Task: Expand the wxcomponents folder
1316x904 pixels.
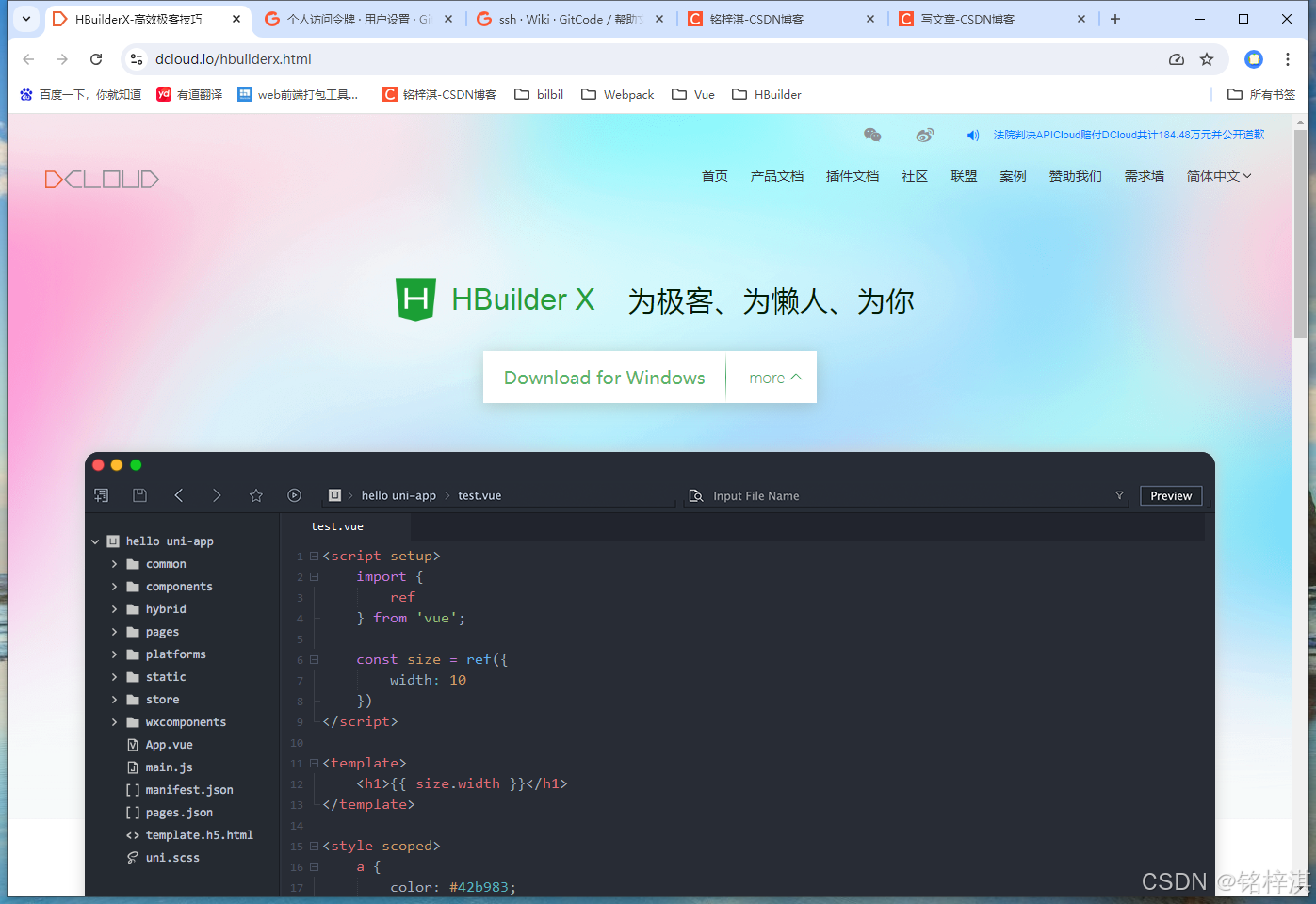Action: coord(115,722)
